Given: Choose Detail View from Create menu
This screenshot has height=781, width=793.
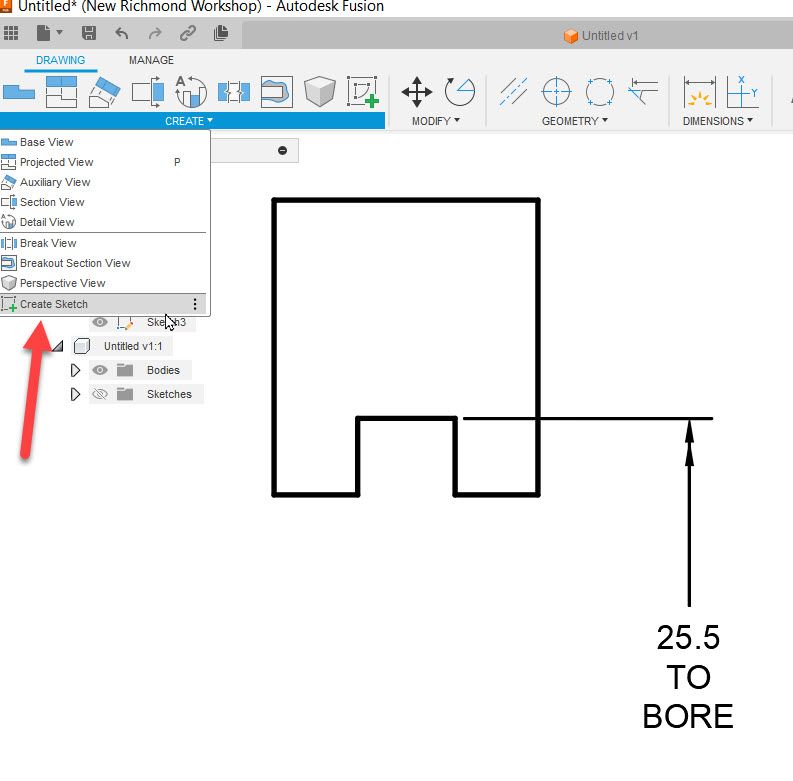Looking at the screenshot, I should pos(104,222).
